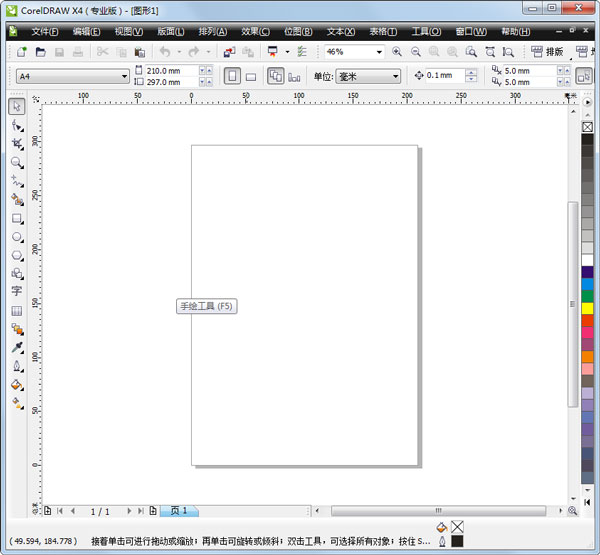Viewport: 600px width, 555px height.
Task: Click the horizontal scrollbar thumb
Action: (x=439, y=511)
